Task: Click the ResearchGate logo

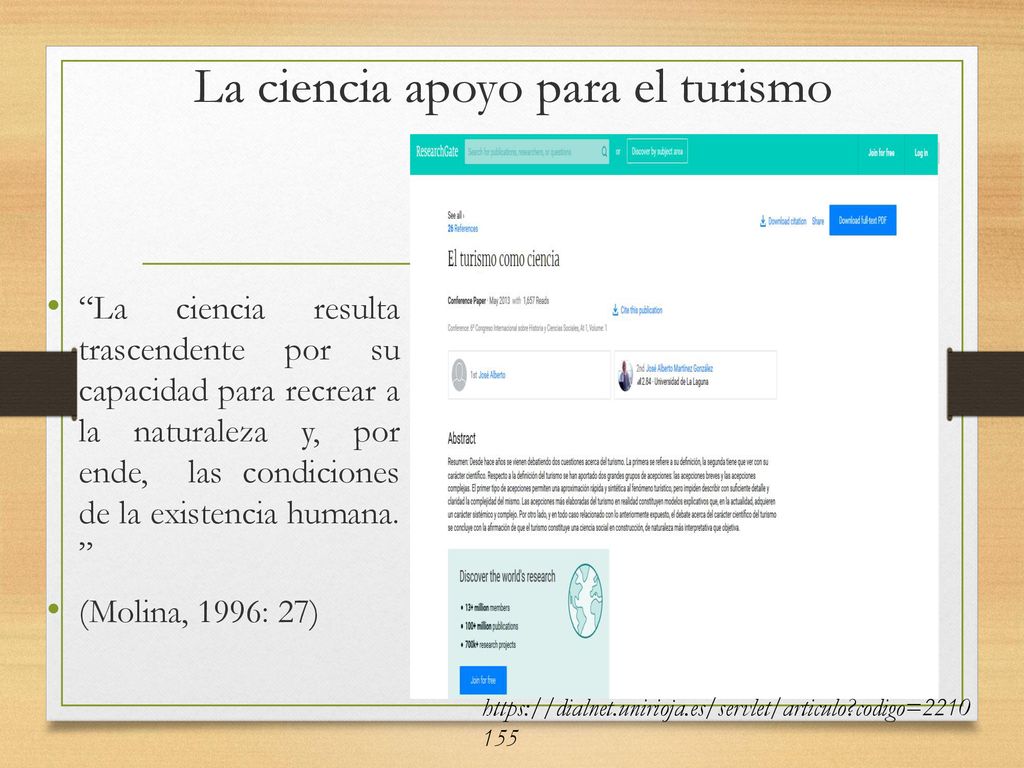Action: (437, 152)
